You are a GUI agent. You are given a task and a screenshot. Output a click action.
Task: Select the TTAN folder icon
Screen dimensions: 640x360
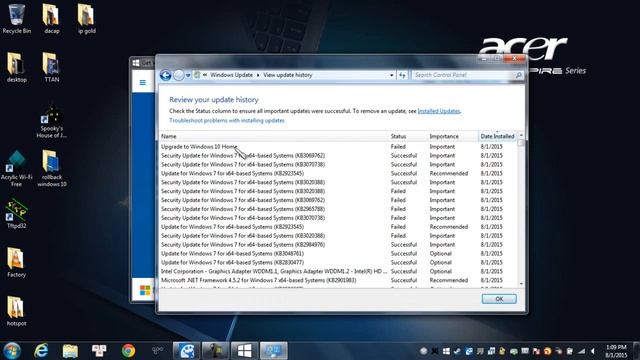coord(51,68)
